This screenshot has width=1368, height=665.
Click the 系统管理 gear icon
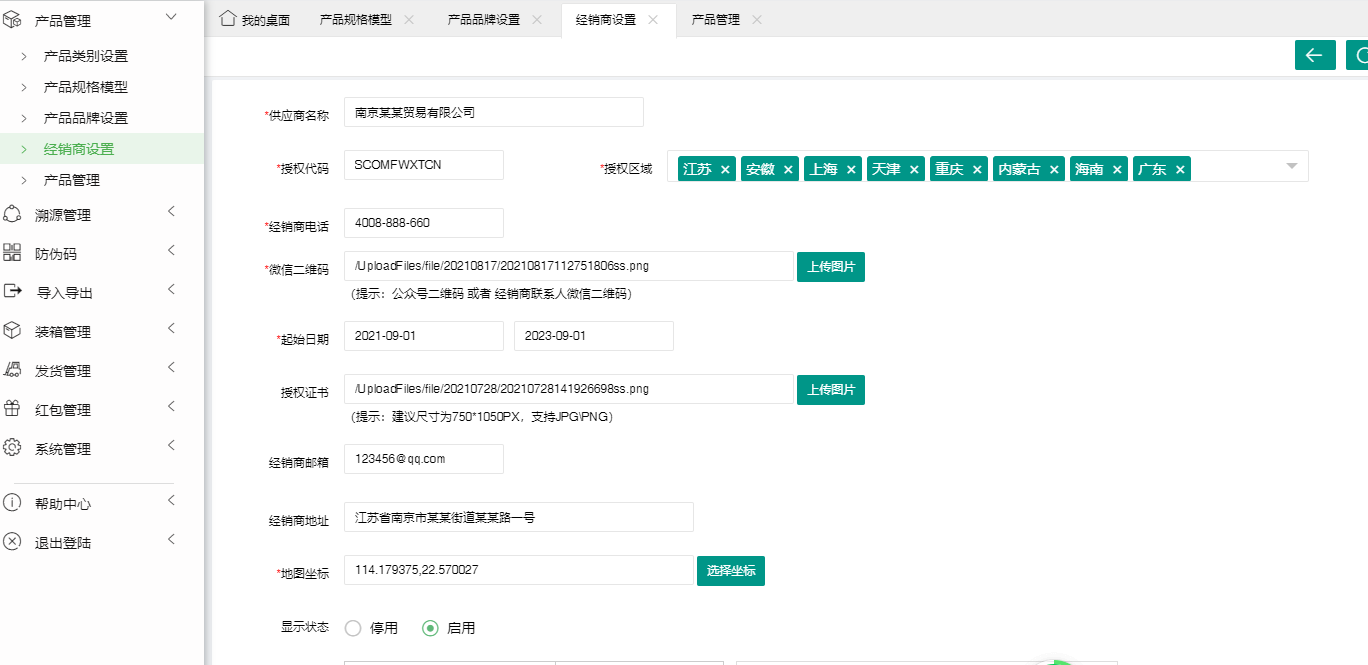click(12, 448)
